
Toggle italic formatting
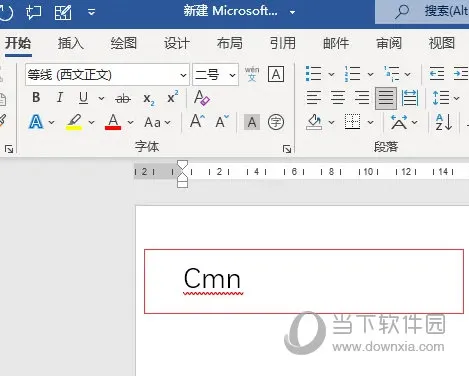(60, 98)
